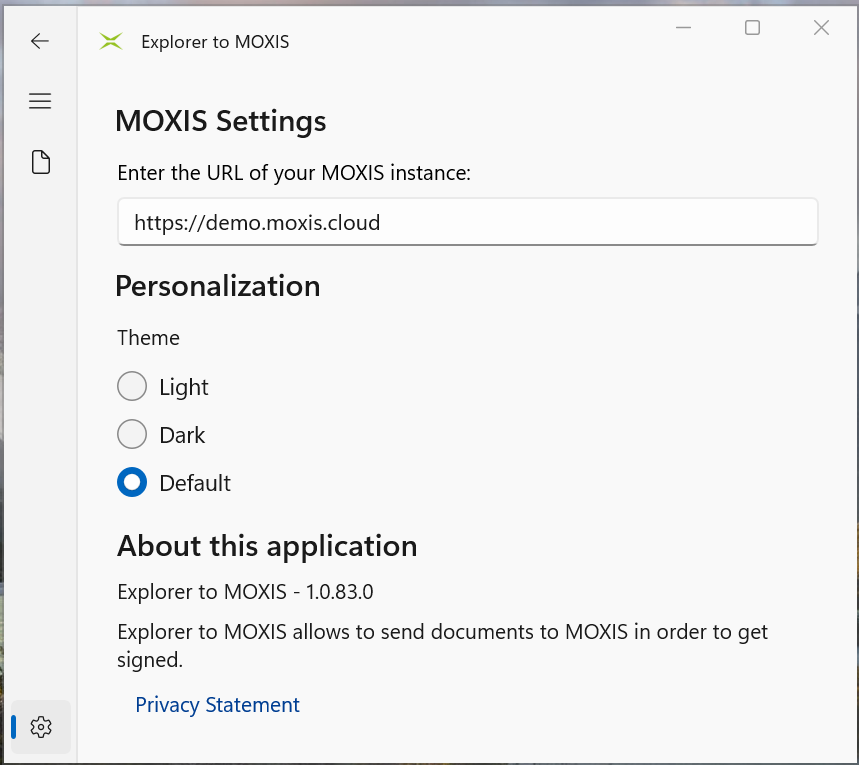Maximize the Explorer to MOXIS window

click(x=752, y=27)
